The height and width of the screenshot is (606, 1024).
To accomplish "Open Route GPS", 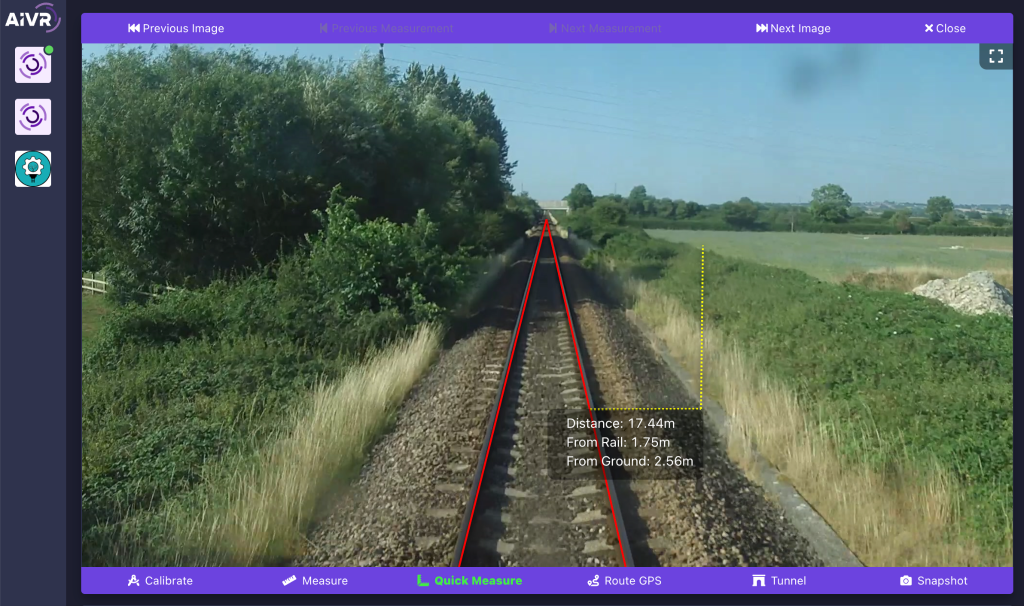I will (x=624, y=581).
